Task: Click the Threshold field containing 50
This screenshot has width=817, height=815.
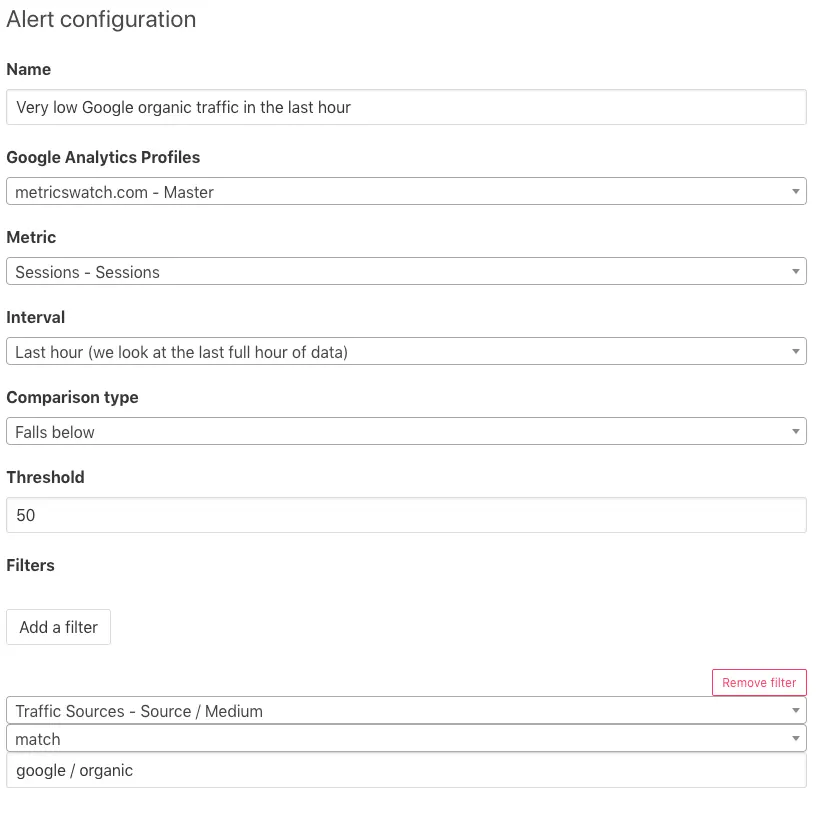Action: click(406, 515)
